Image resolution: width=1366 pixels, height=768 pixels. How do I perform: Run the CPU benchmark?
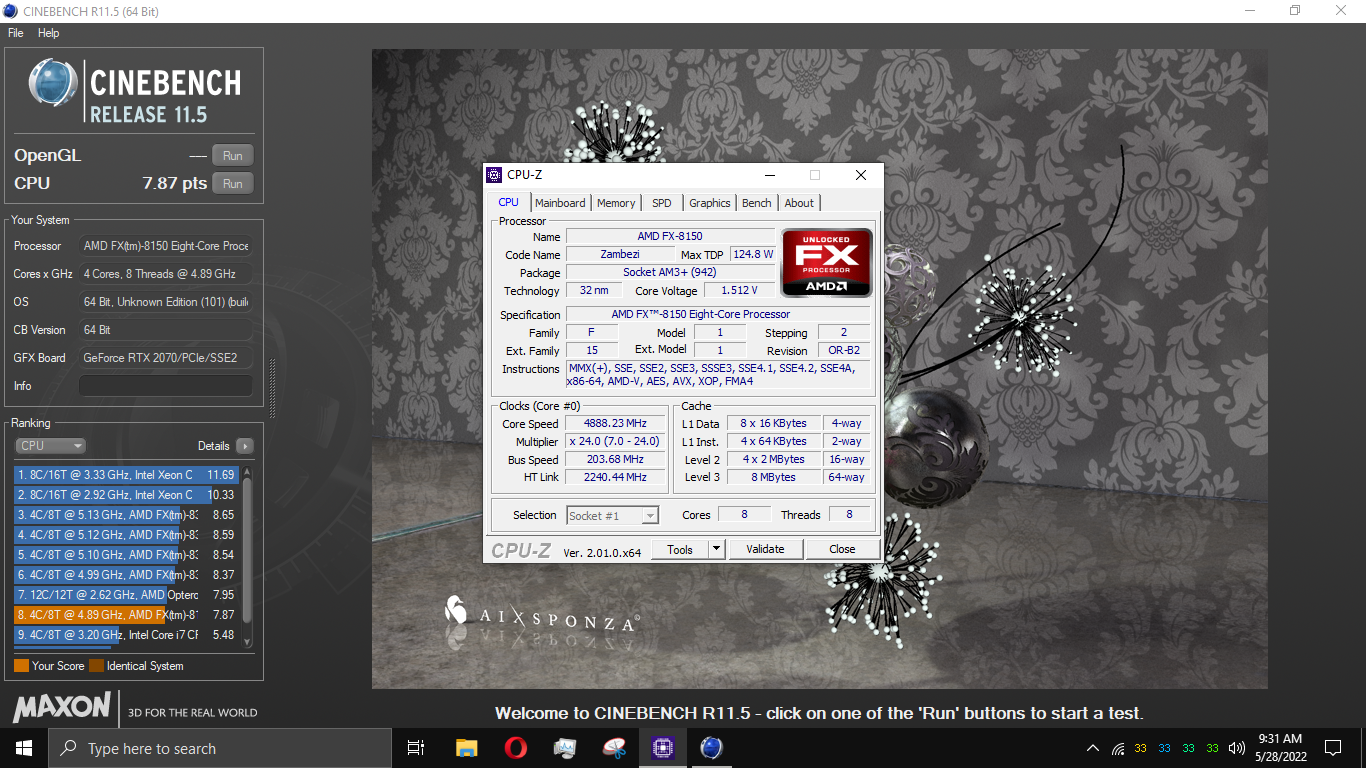[232, 183]
